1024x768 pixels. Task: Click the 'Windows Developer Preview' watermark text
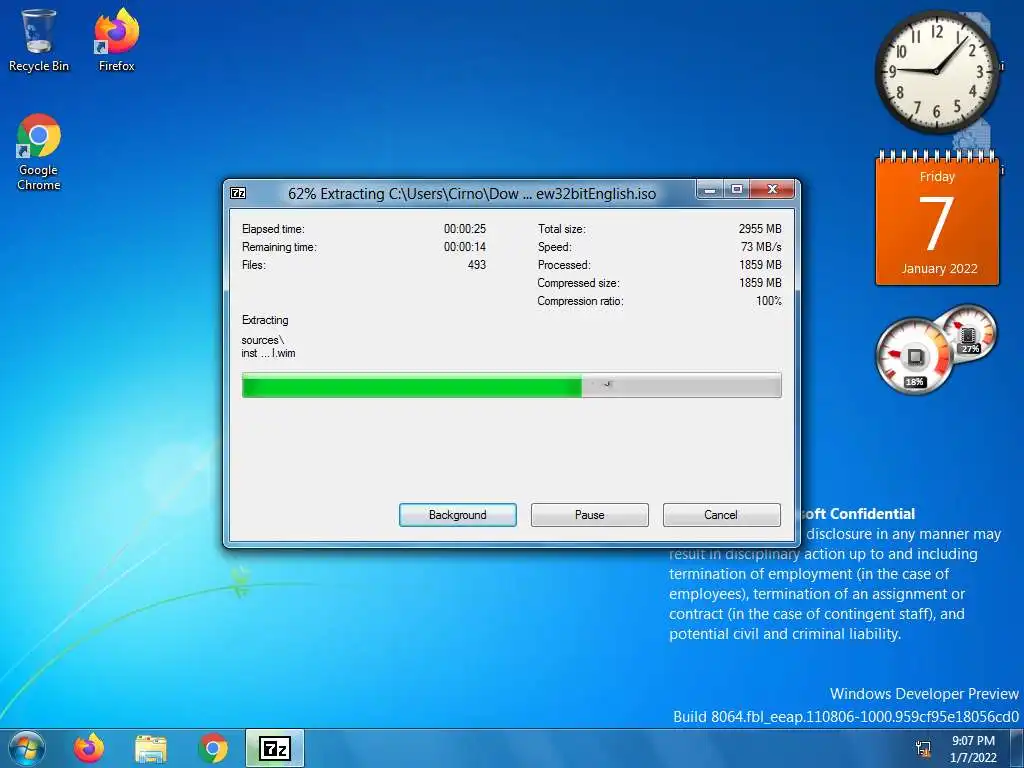[924, 694]
